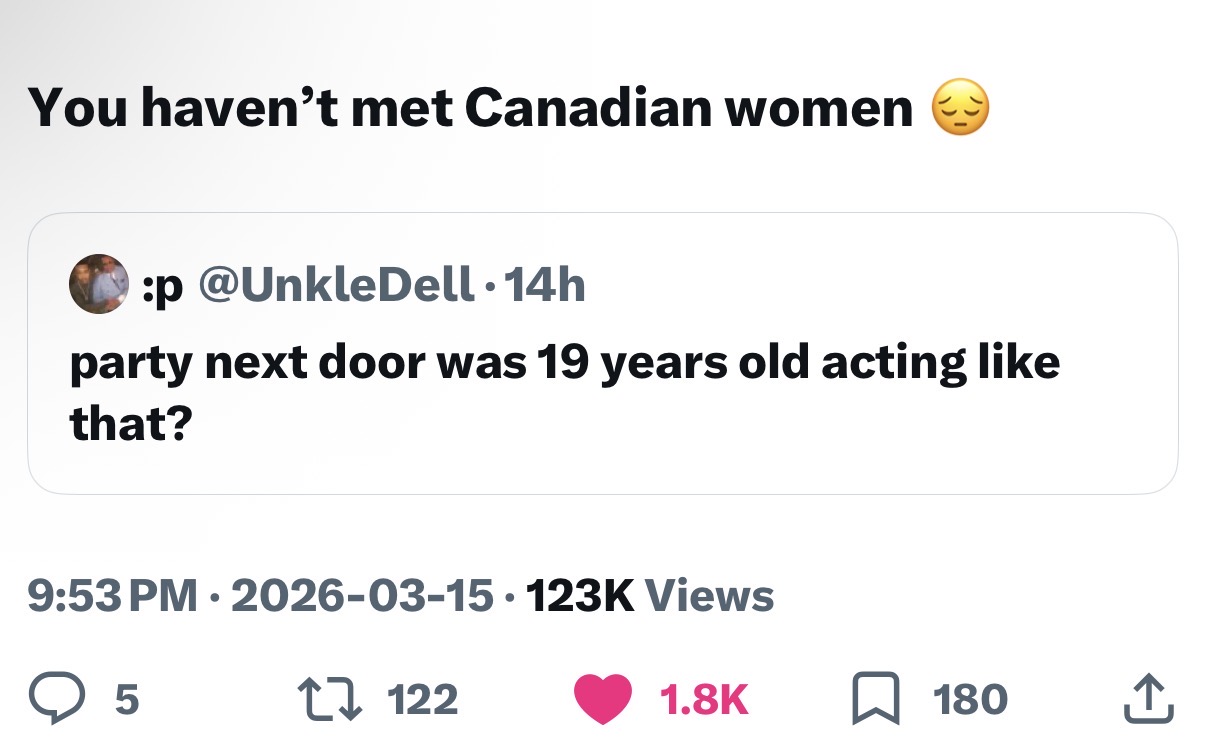
Task: Click the "You haven't met Canadian women" text
Action: [x=470, y=109]
